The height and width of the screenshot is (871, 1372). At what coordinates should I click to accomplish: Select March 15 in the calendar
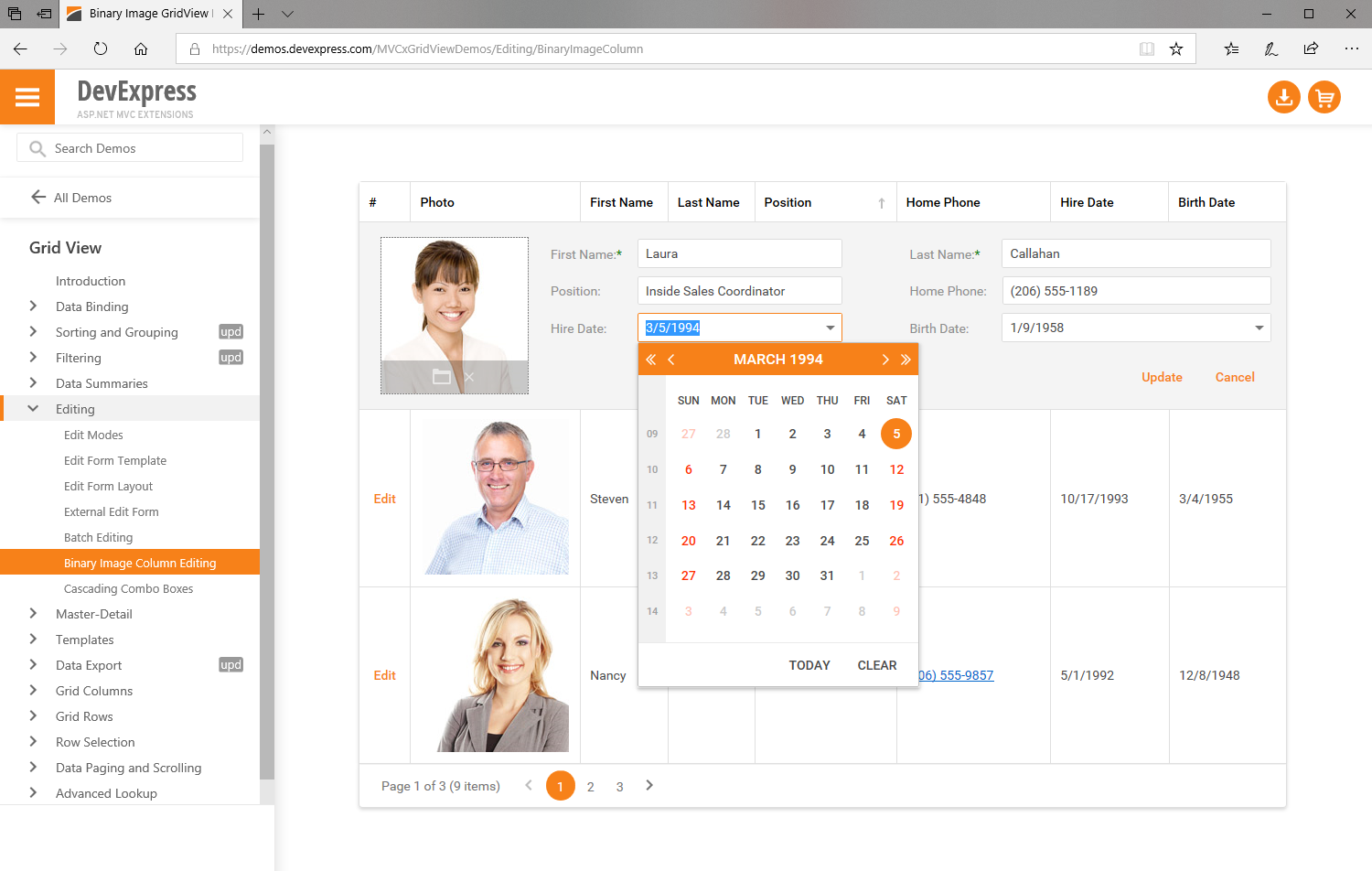tap(757, 504)
